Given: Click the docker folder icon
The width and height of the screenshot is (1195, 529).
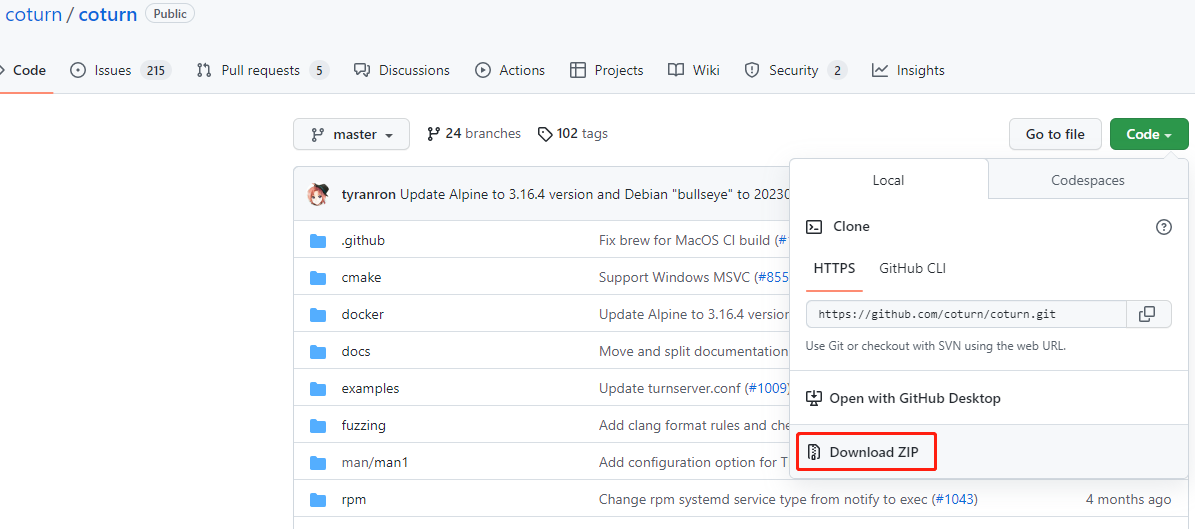Looking at the screenshot, I should [318, 315].
